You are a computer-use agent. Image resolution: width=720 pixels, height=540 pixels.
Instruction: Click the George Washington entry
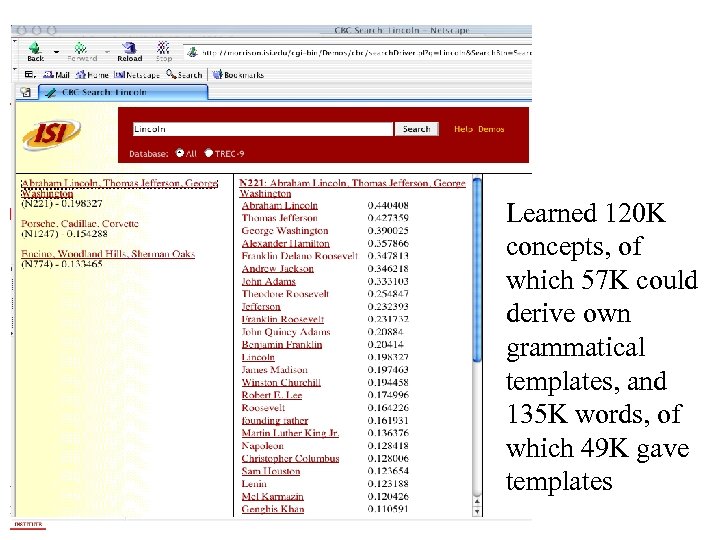click(x=285, y=231)
